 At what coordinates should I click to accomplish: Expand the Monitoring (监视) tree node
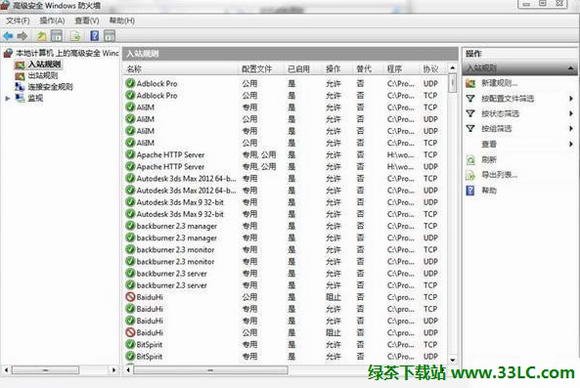7,98
